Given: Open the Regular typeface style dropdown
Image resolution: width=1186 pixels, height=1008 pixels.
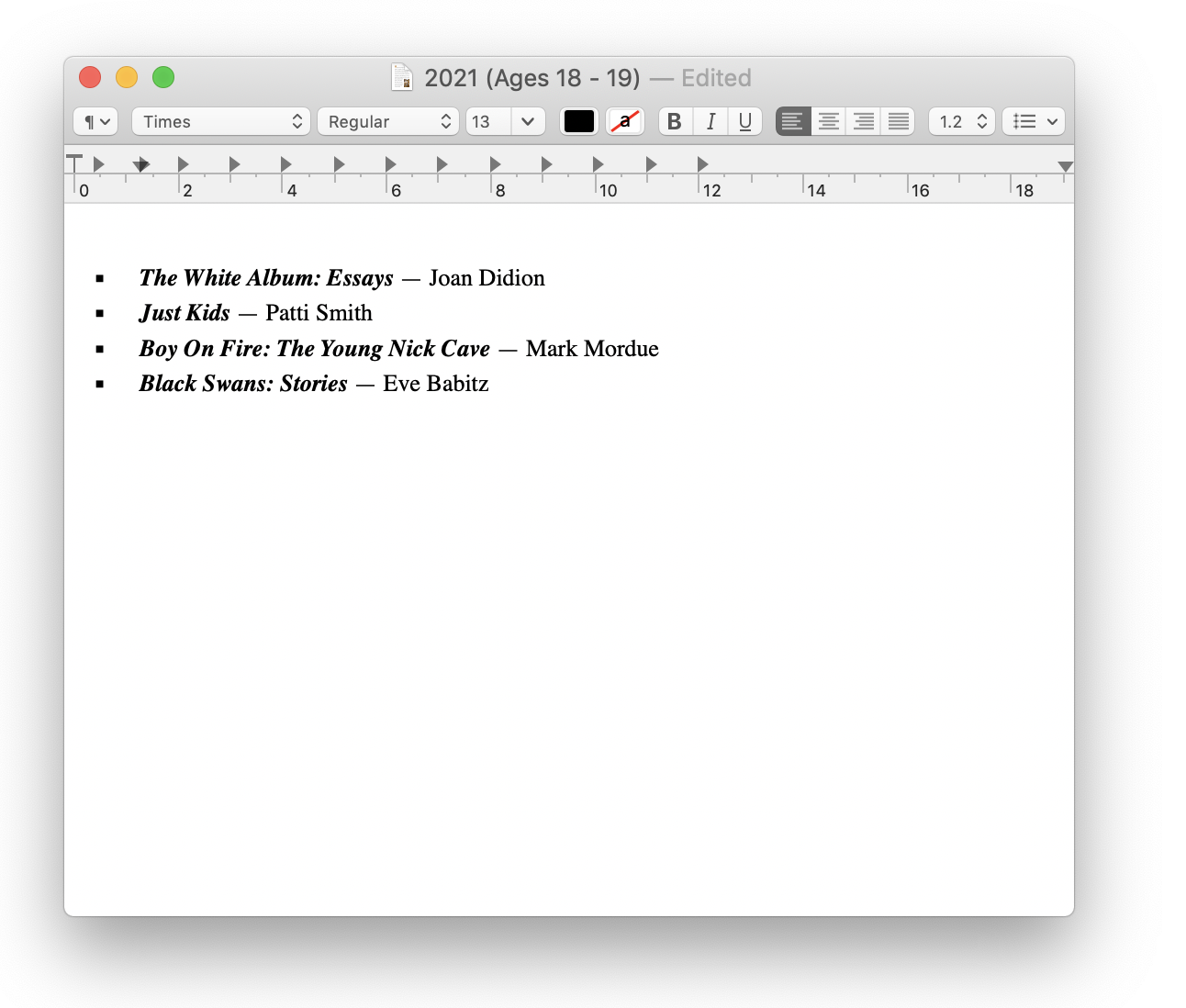Looking at the screenshot, I should click(388, 121).
